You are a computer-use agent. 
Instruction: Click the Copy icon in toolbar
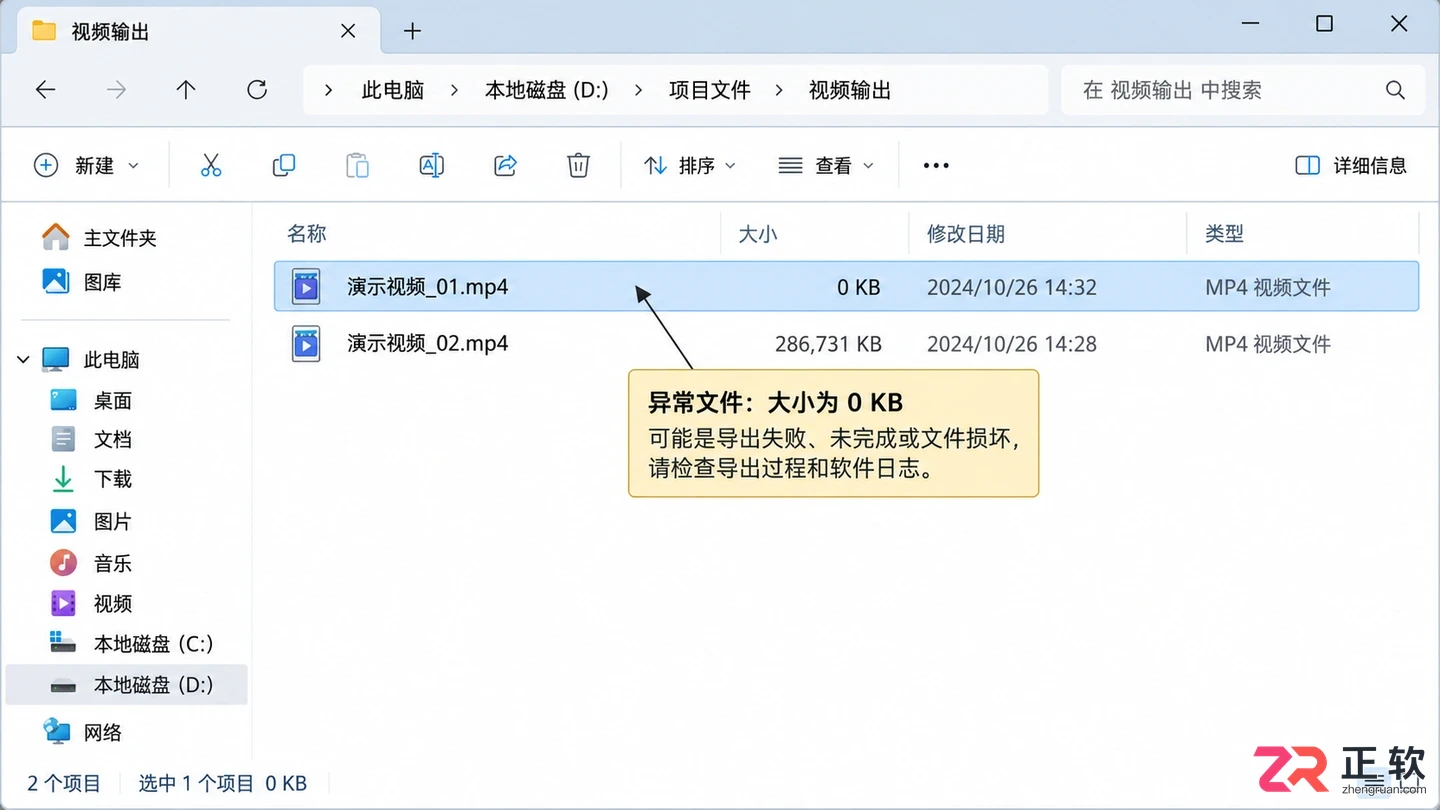click(x=284, y=165)
